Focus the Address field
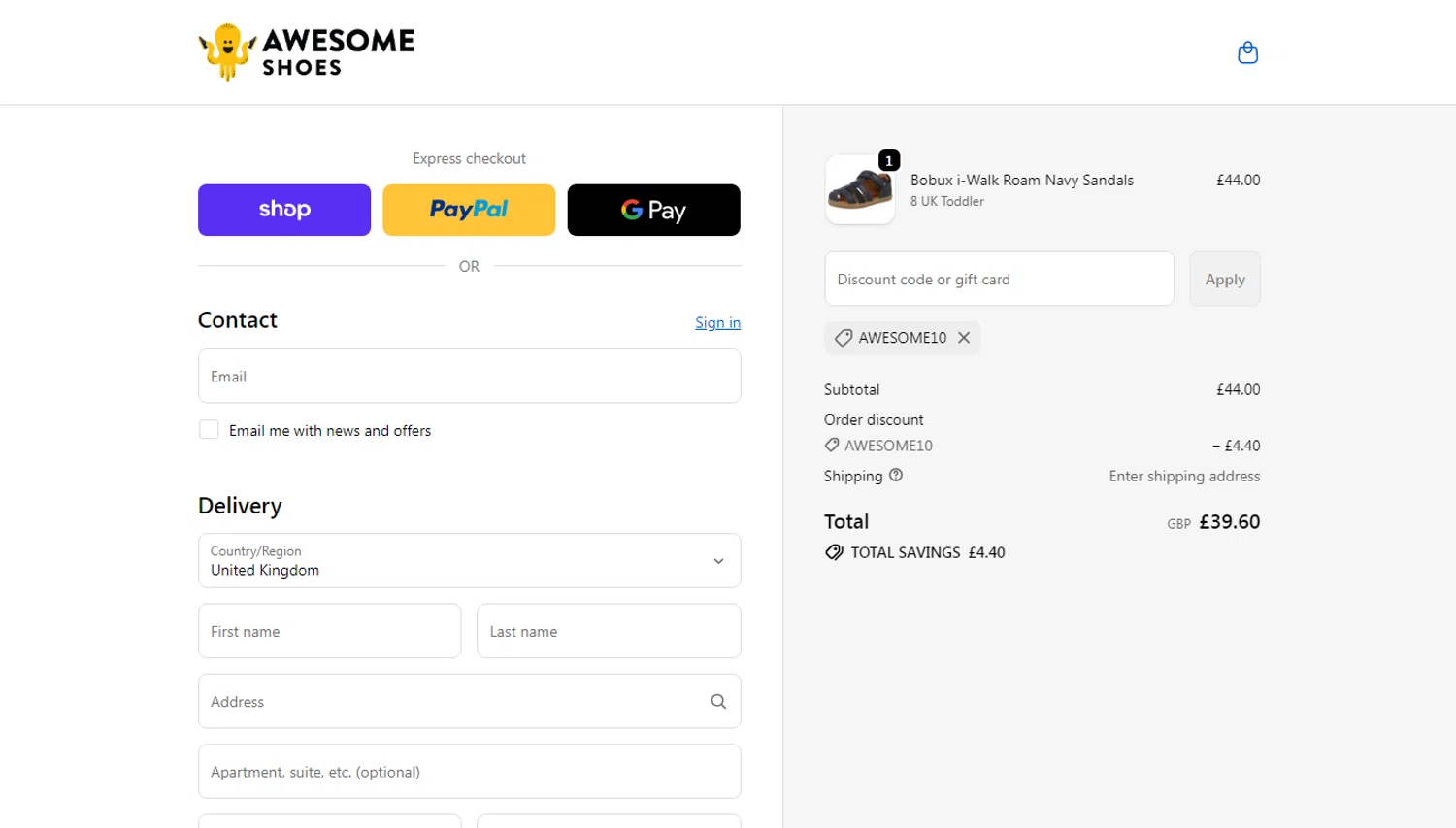1456x828 pixels. [470, 702]
